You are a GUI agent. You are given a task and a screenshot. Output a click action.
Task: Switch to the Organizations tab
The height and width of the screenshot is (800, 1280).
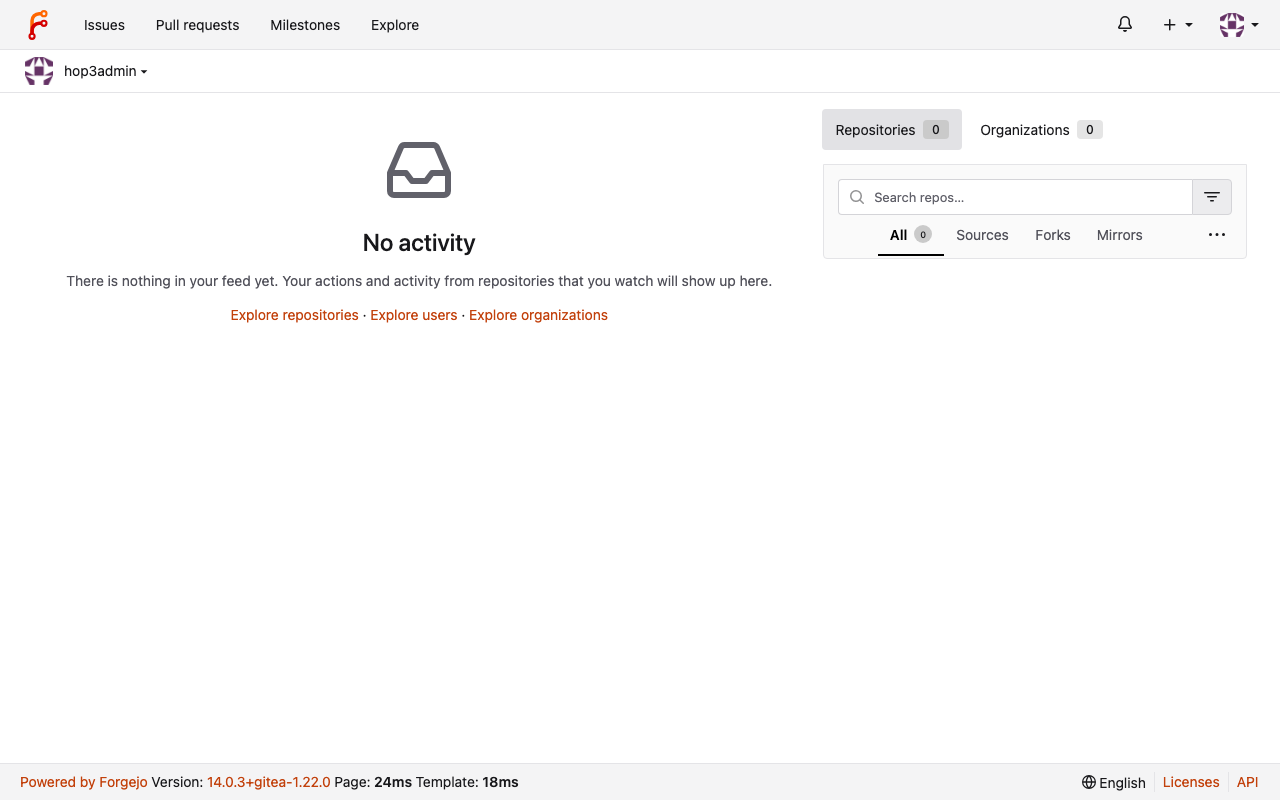1041,130
